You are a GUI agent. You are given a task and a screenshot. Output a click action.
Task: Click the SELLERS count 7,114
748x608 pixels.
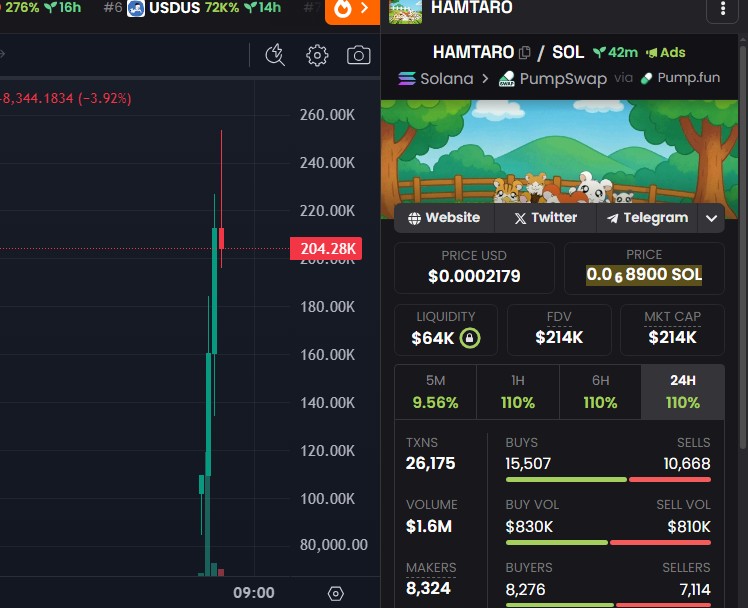pos(695,589)
